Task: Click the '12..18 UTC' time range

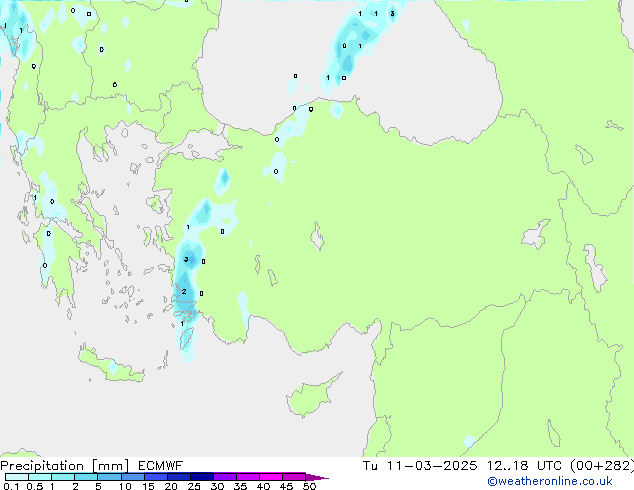Action: pos(524,466)
